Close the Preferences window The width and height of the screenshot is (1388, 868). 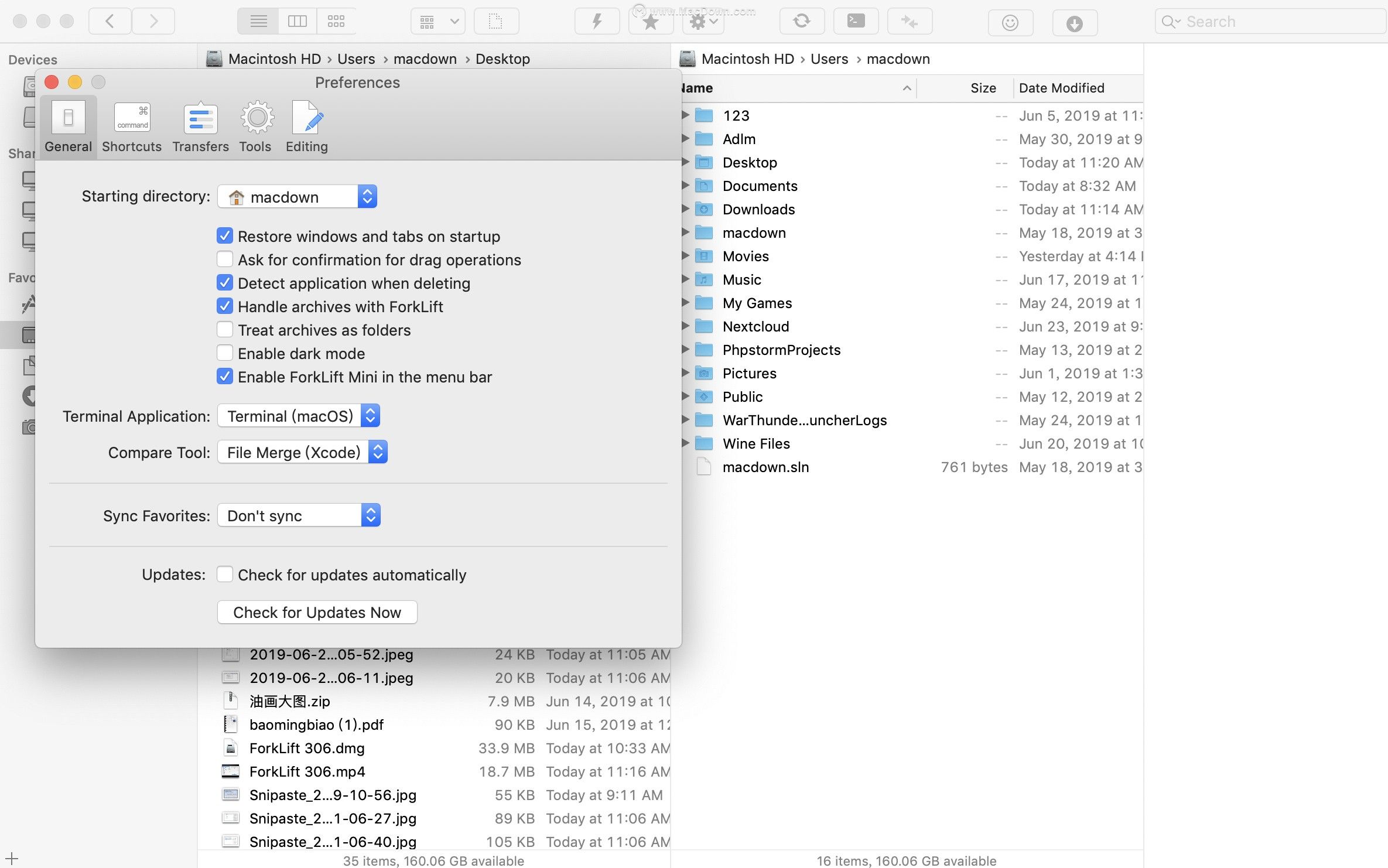pyautogui.click(x=52, y=82)
